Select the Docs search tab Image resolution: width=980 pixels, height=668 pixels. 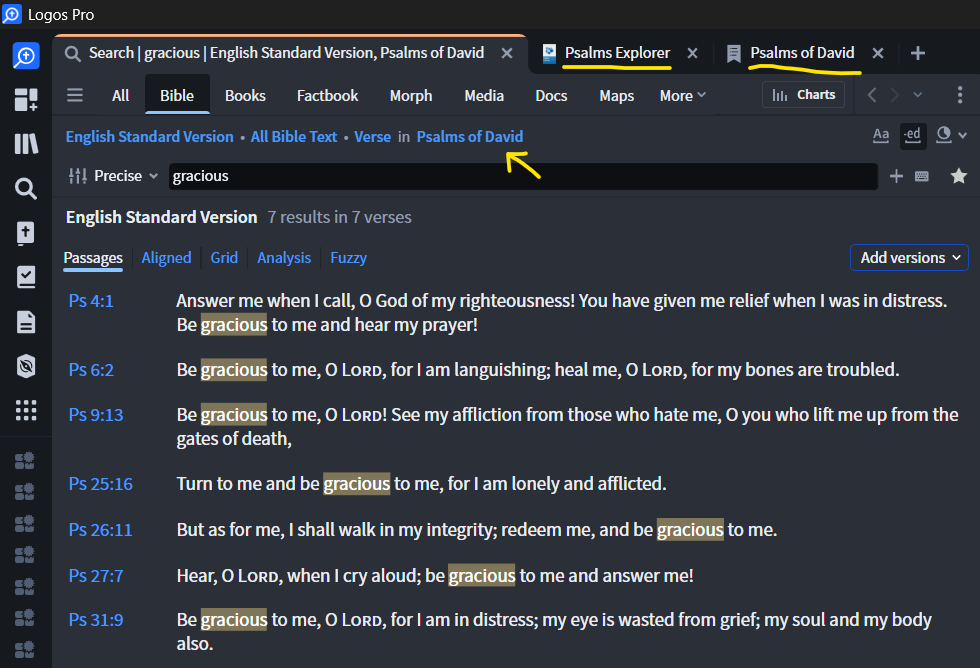pos(551,96)
